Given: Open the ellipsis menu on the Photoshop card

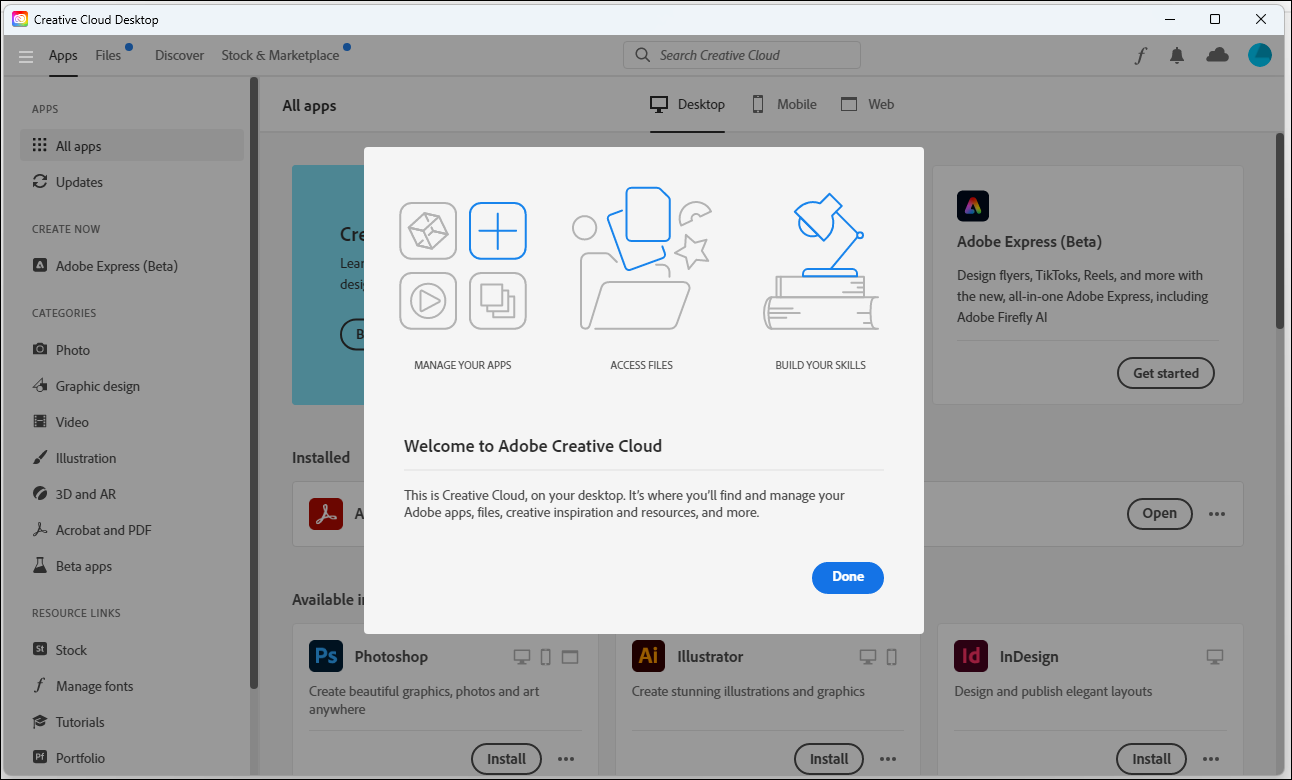Looking at the screenshot, I should (566, 759).
